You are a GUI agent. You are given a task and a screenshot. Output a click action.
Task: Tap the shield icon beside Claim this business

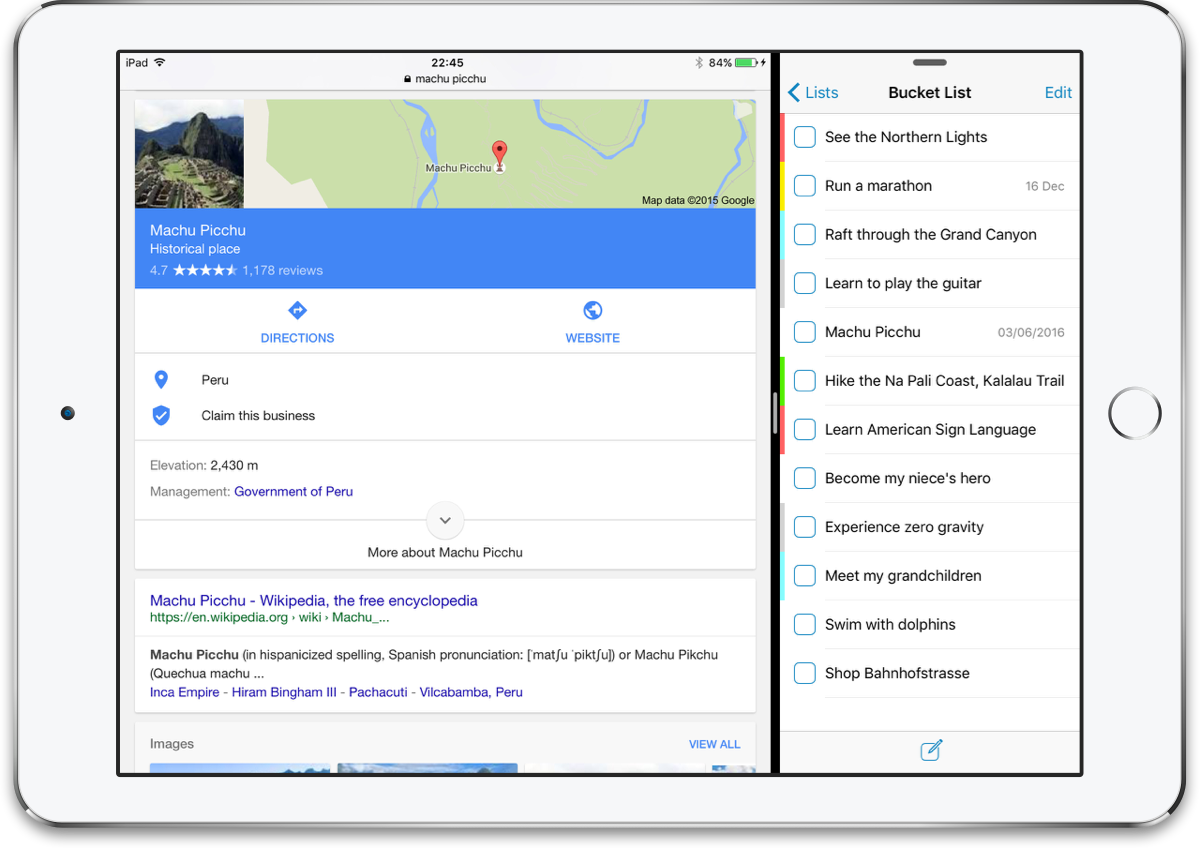161,415
